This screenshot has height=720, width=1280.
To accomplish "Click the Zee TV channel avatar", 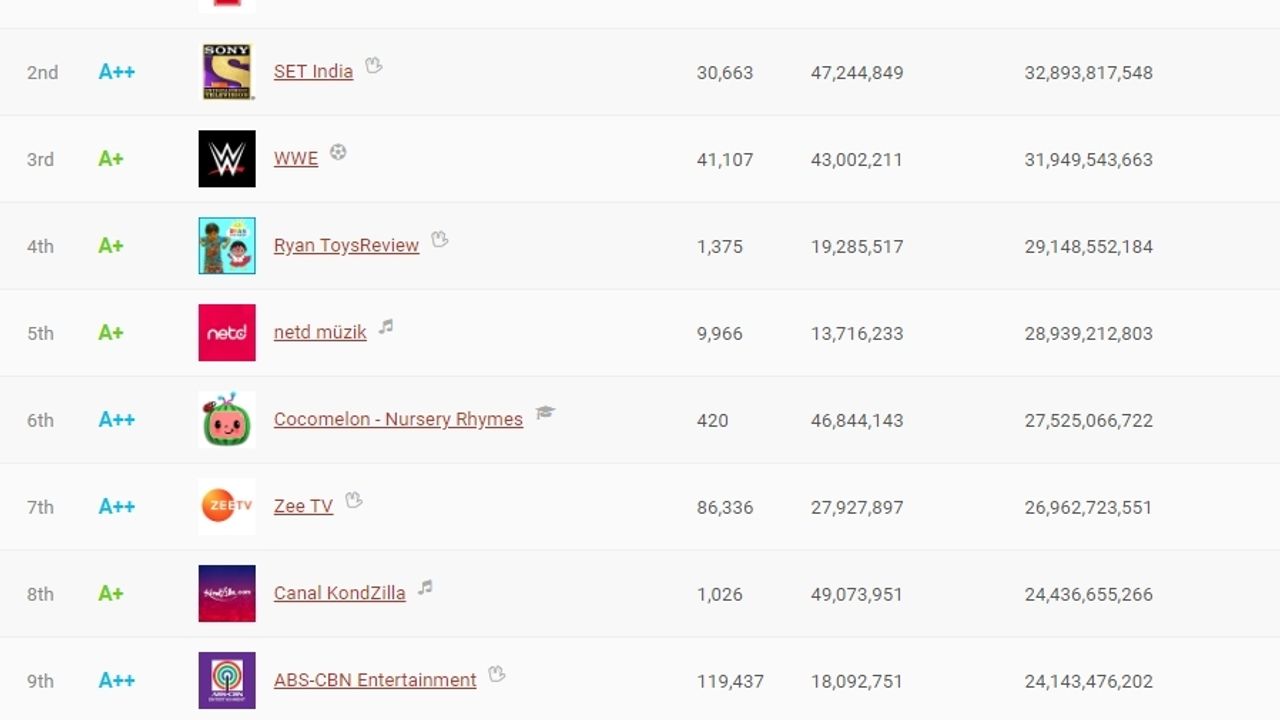I will [x=226, y=506].
